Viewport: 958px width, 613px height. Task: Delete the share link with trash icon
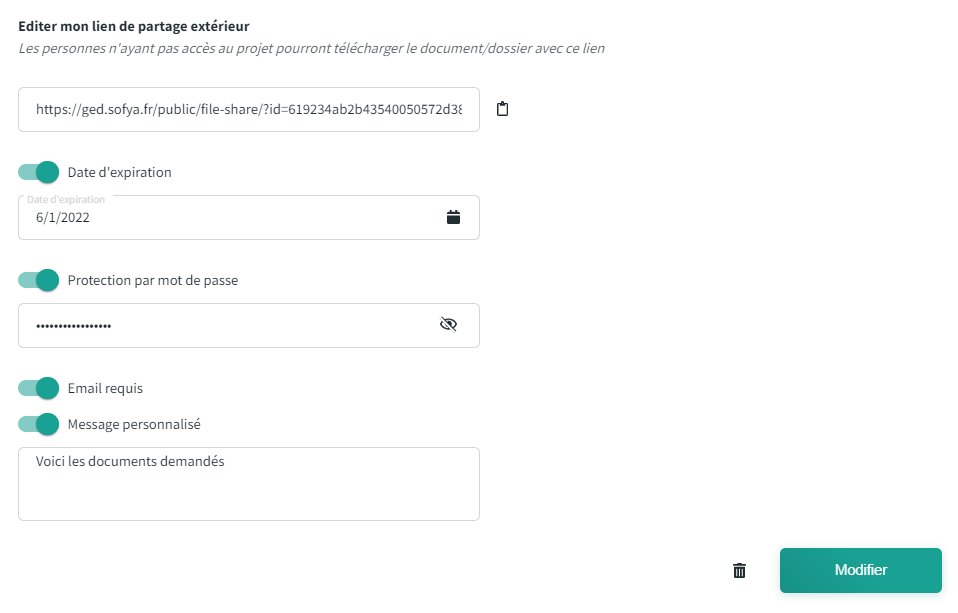click(739, 570)
